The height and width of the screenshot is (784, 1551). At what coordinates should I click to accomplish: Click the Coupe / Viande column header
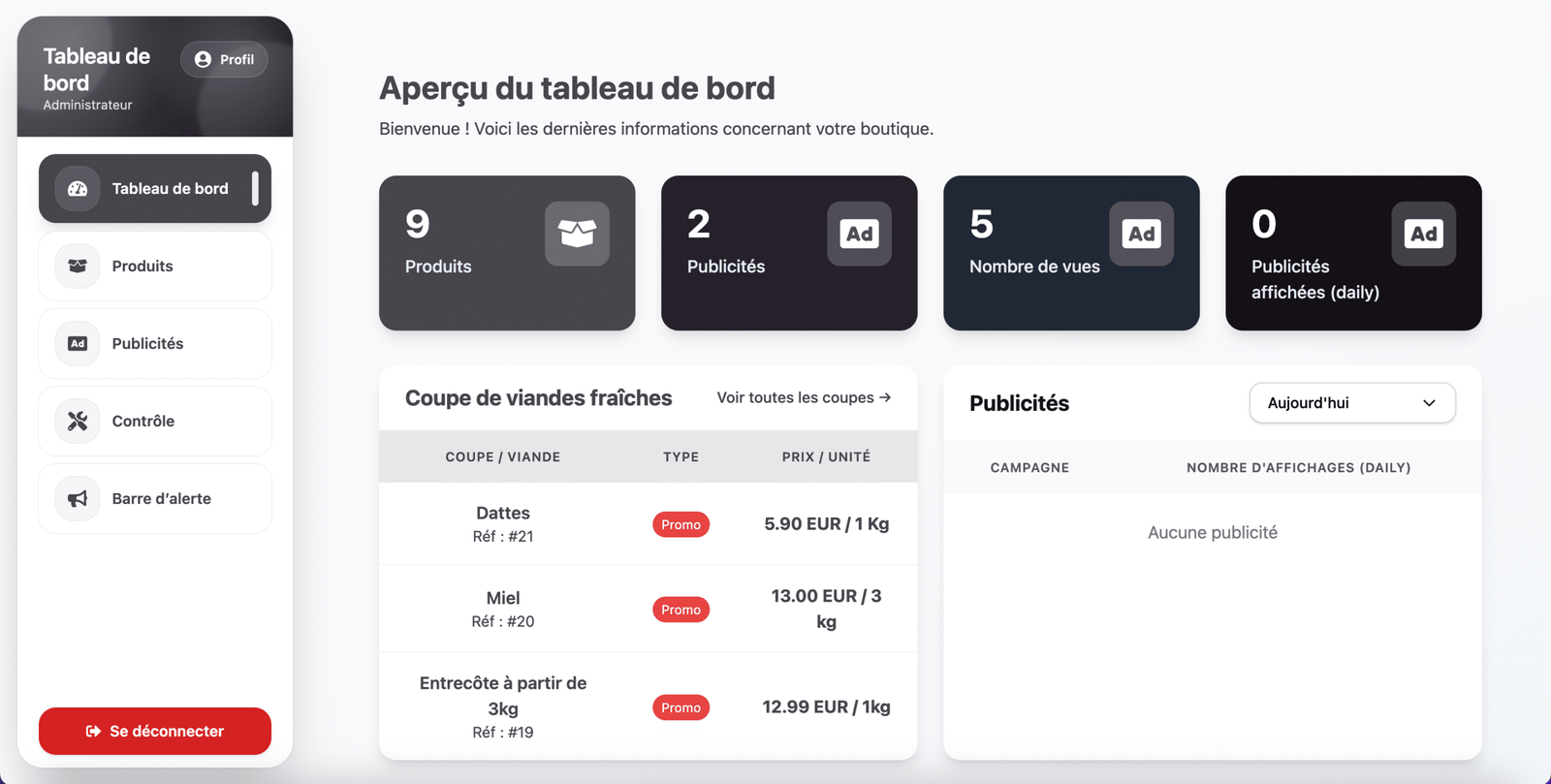pos(502,456)
